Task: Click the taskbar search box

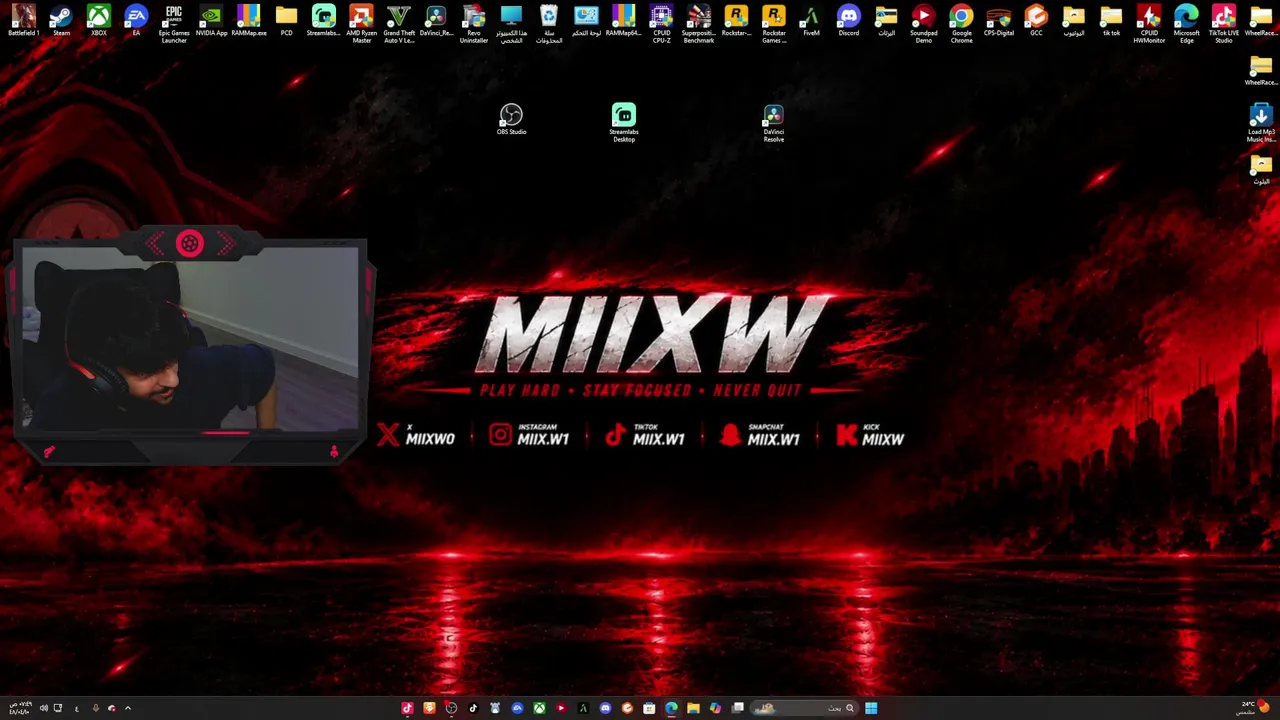Action: (x=805, y=708)
